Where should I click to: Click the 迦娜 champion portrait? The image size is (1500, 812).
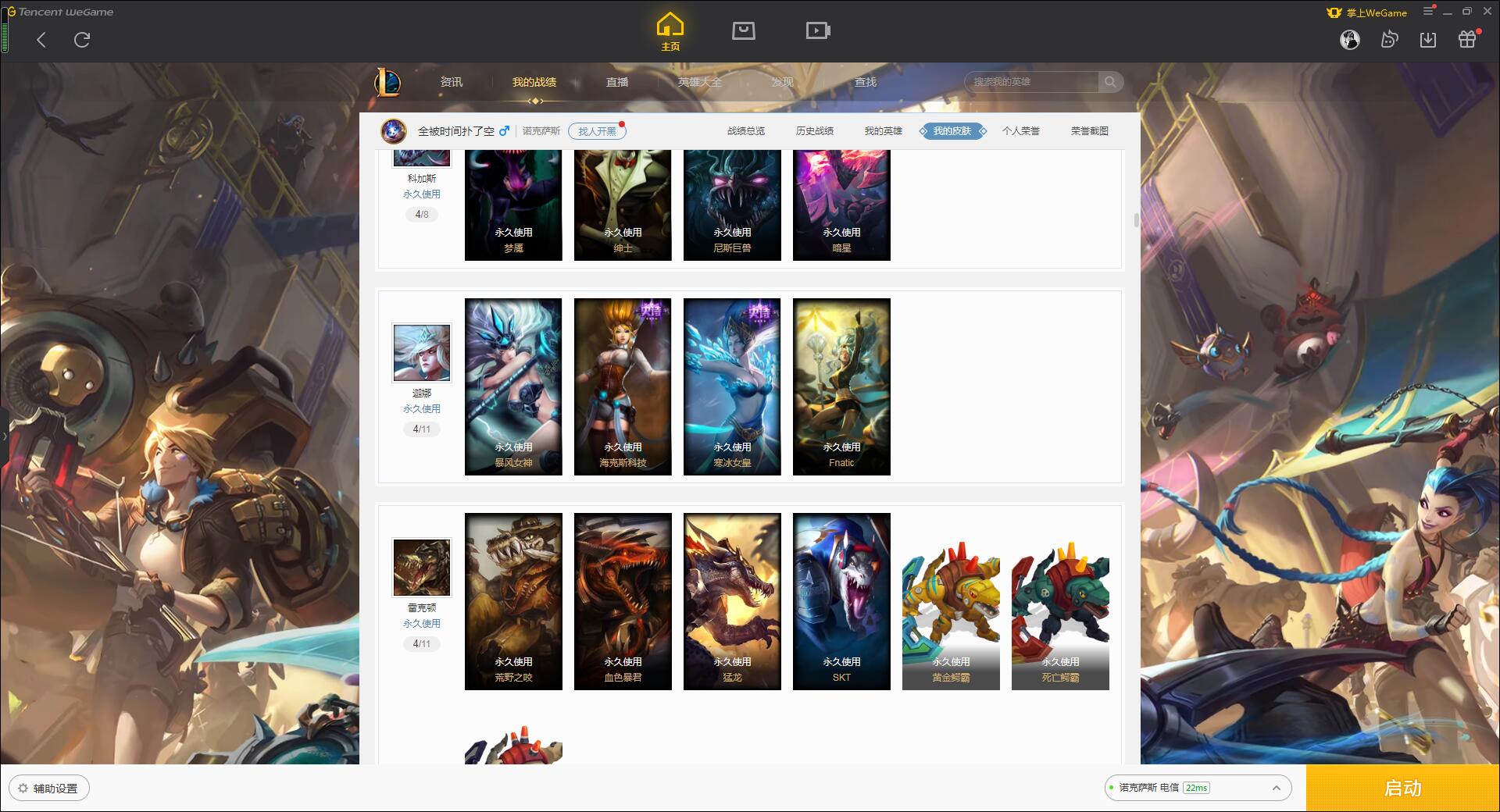(422, 353)
